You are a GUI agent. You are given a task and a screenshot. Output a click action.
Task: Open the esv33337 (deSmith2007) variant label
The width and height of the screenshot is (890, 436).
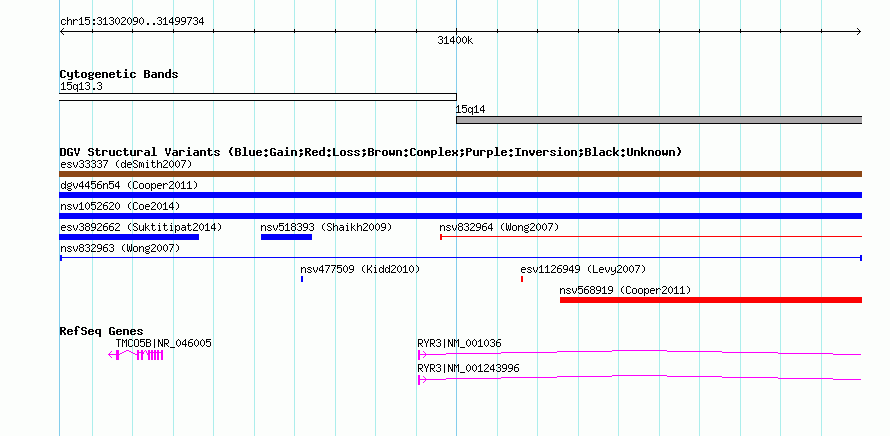click(126, 165)
